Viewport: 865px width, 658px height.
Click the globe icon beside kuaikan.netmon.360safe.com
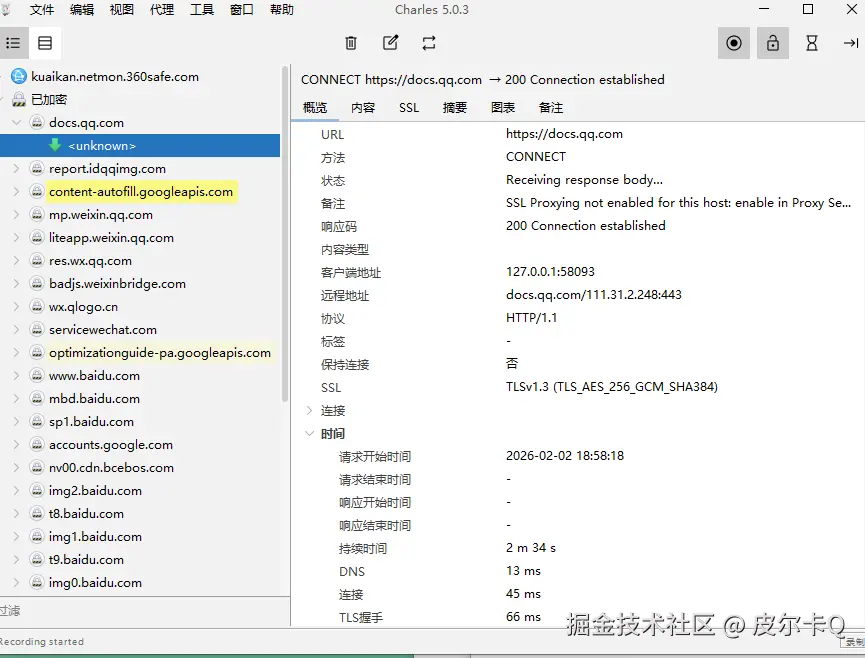pyautogui.click(x=19, y=77)
